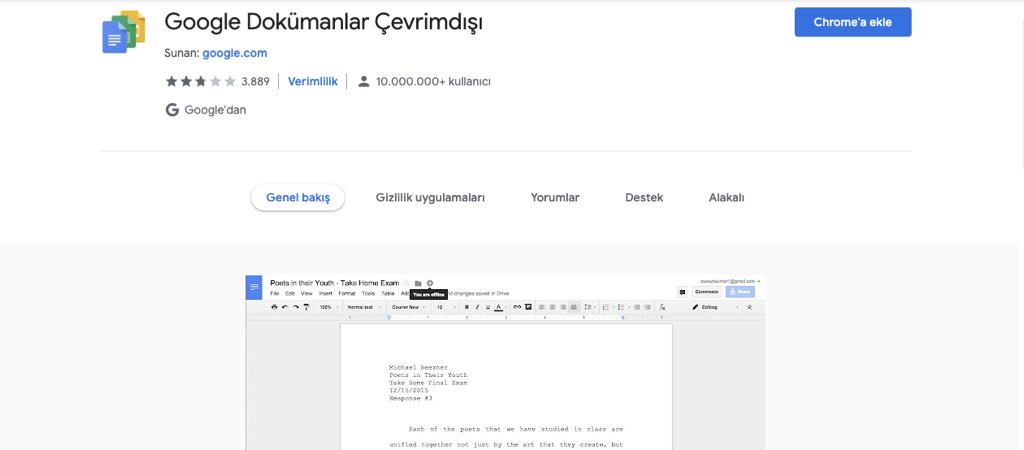
Task: Click the Undo arrow in Docs toolbar
Action: (x=285, y=307)
